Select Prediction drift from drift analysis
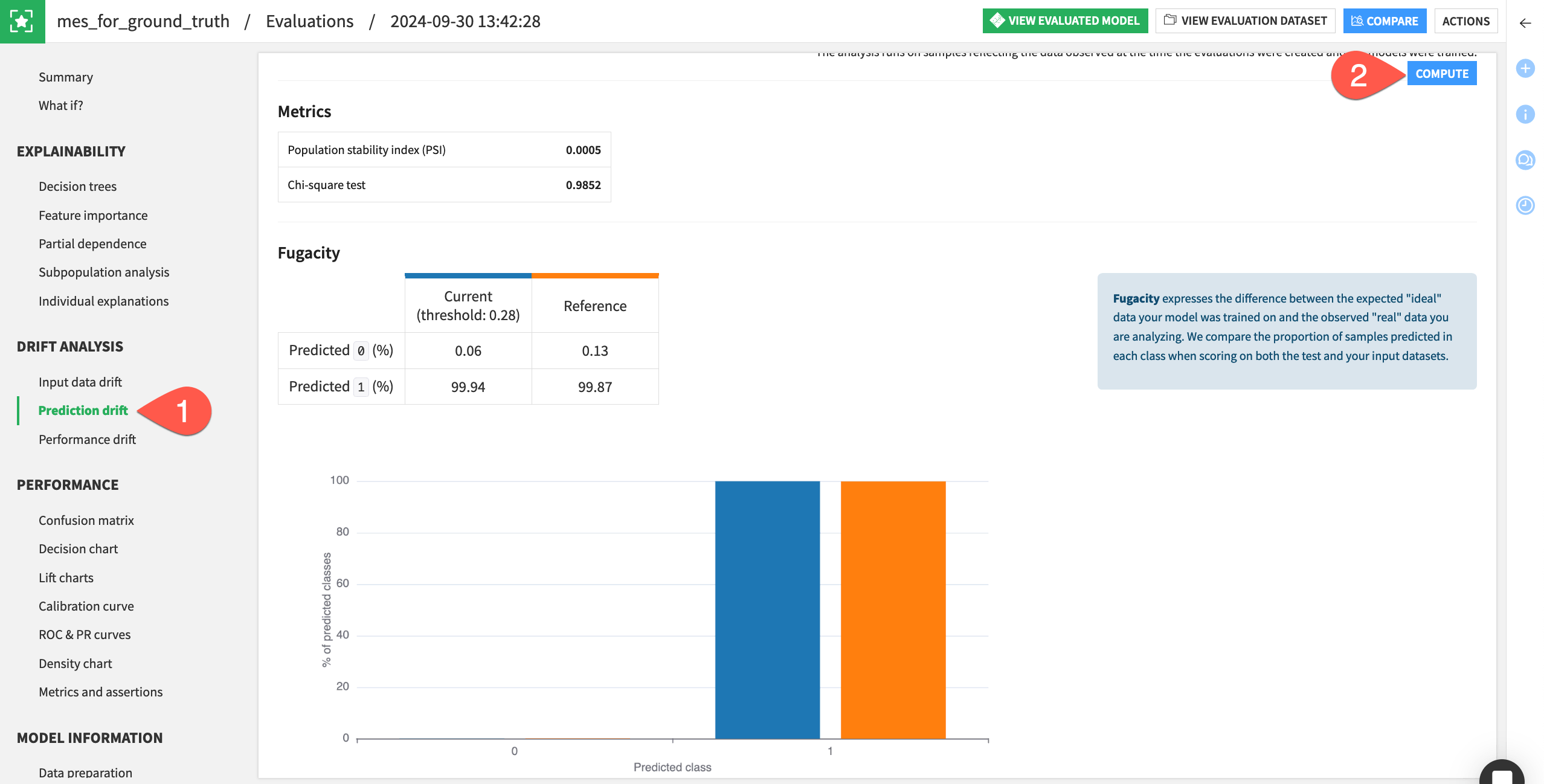This screenshot has width=1544, height=784. pos(83,410)
